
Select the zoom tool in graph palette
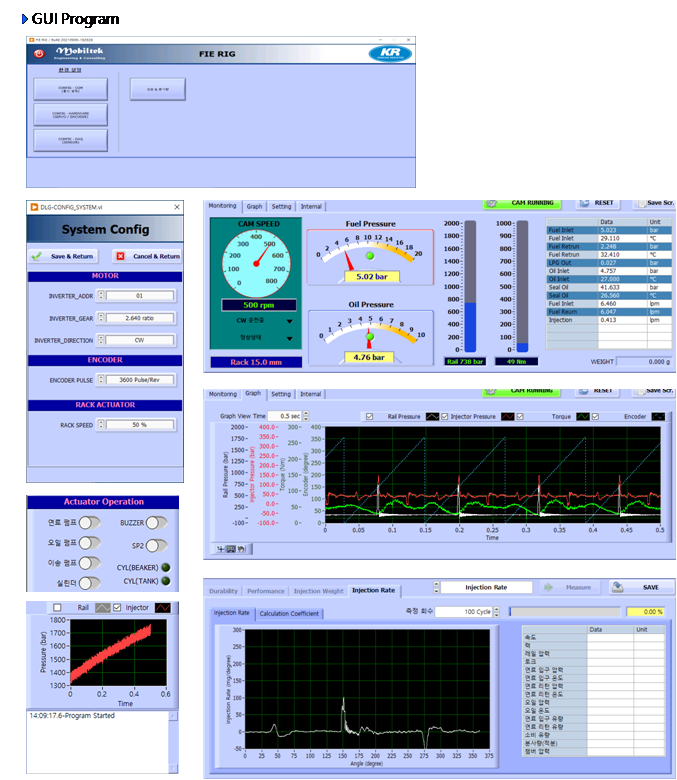(231, 549)
